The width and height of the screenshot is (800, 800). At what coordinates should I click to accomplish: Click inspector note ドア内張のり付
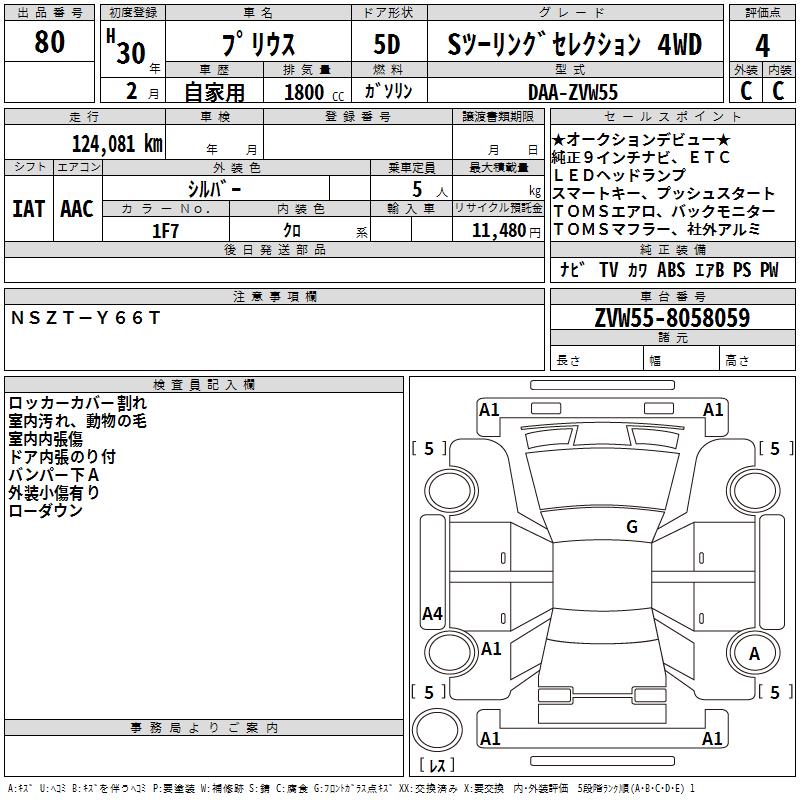point(62,456)
